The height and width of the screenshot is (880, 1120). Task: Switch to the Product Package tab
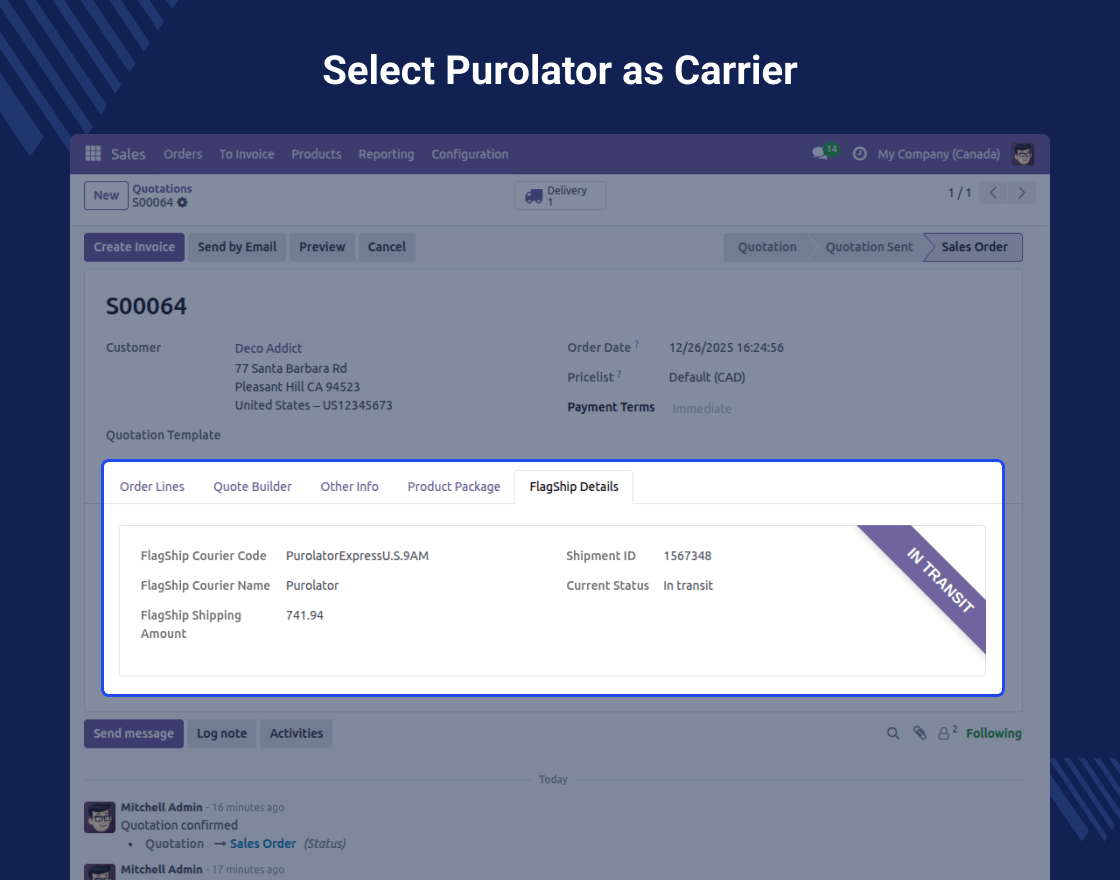click(454, 486)
